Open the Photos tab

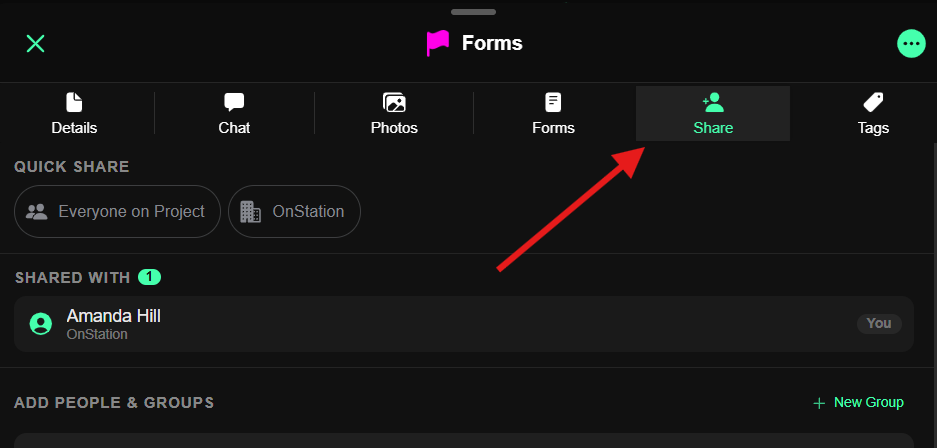pyautogui.click(x=394, y=114)
